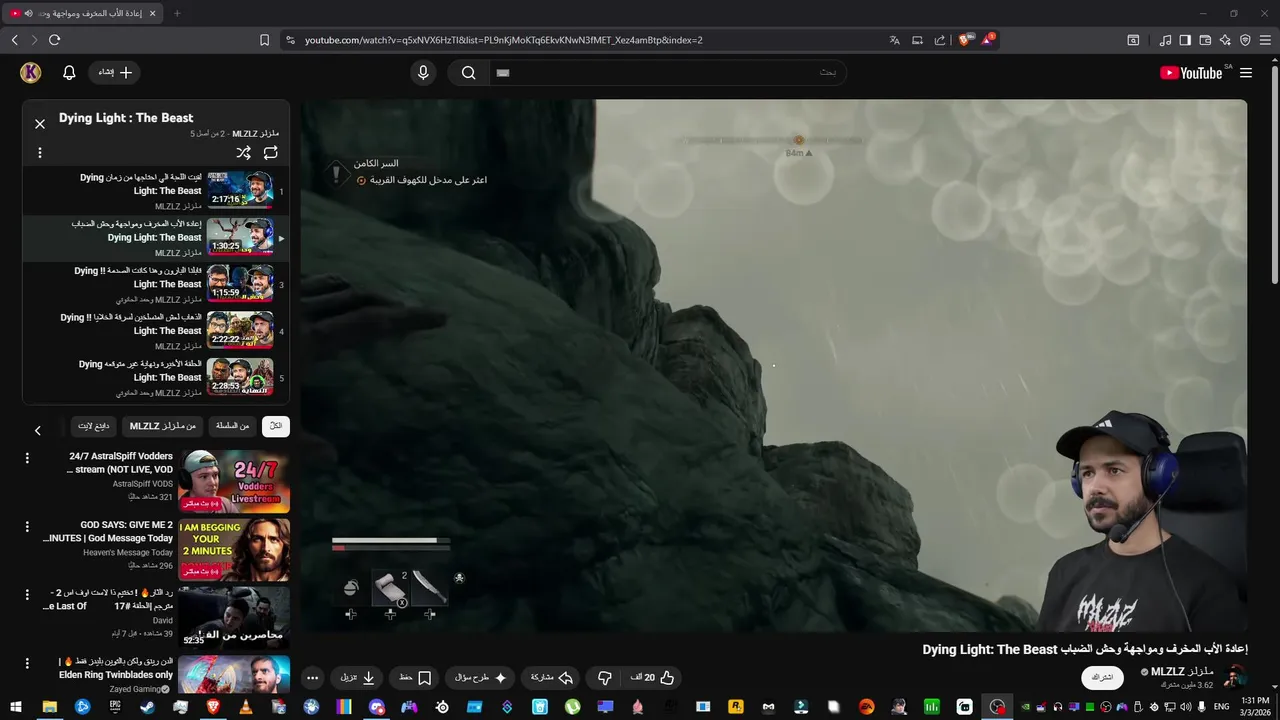Dislike the video
Image resolution: width=1280 pixels, height=720 pixels.
point(605,678)
